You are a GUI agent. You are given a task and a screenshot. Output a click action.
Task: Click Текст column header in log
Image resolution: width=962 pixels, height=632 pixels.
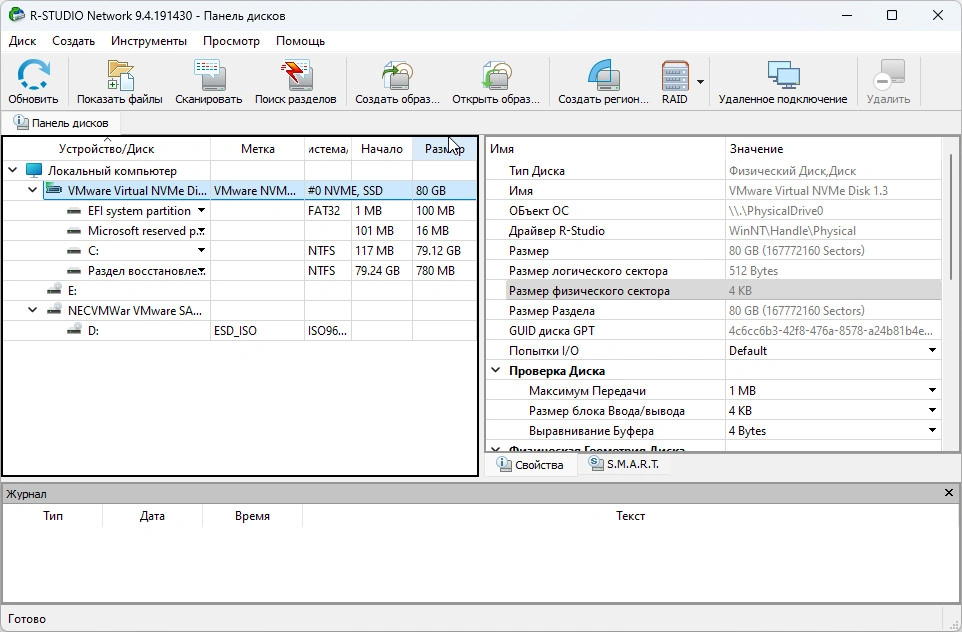pyautogui.click(x=630, y=516)
